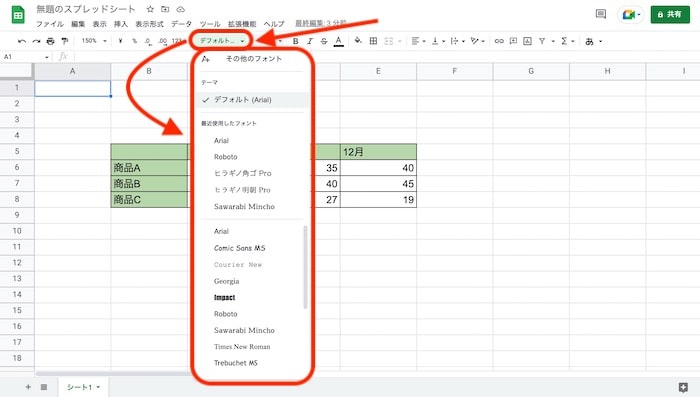Screen dimensions: 700x397
Task: Open the 表示形式 menu
Action: tap(150, 24)
